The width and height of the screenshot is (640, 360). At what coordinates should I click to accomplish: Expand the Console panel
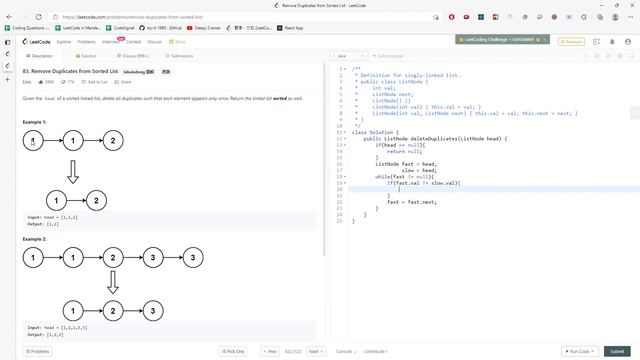(x=346, y=351)
